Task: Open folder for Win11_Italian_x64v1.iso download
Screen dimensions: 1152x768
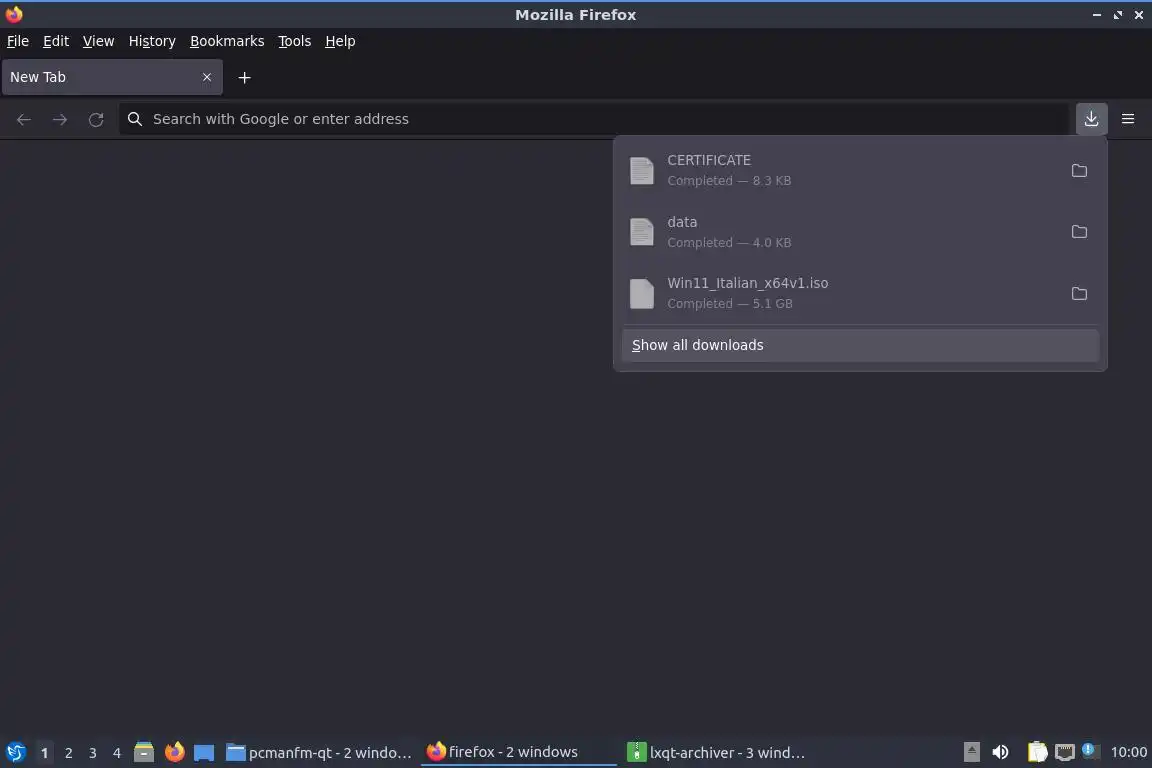Action: click(1079, 293)
